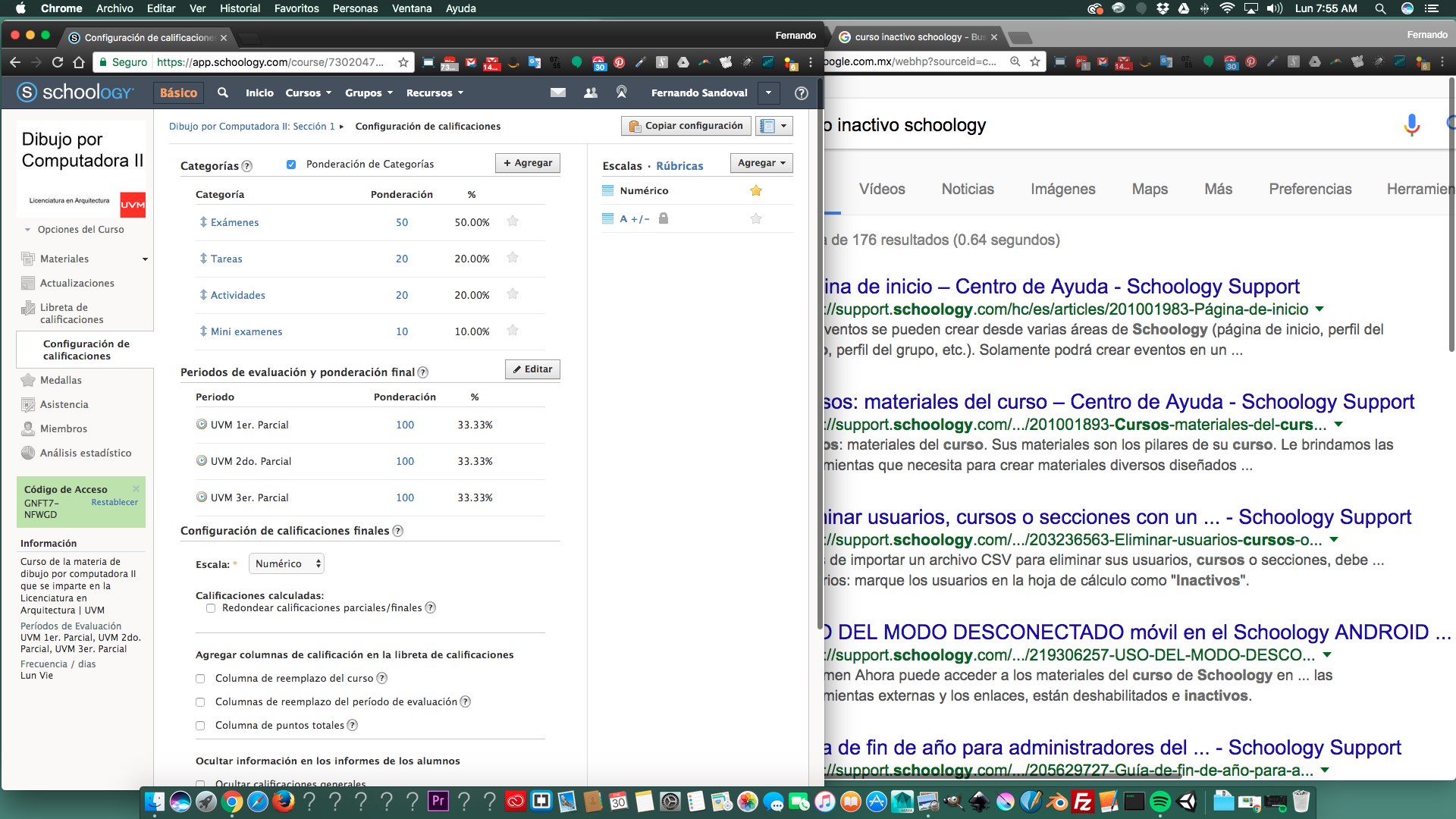Open Schoology help question mark icon
Image resolution: width=1456 pixels, height=819 pixels.
click(x=801, y=93)
